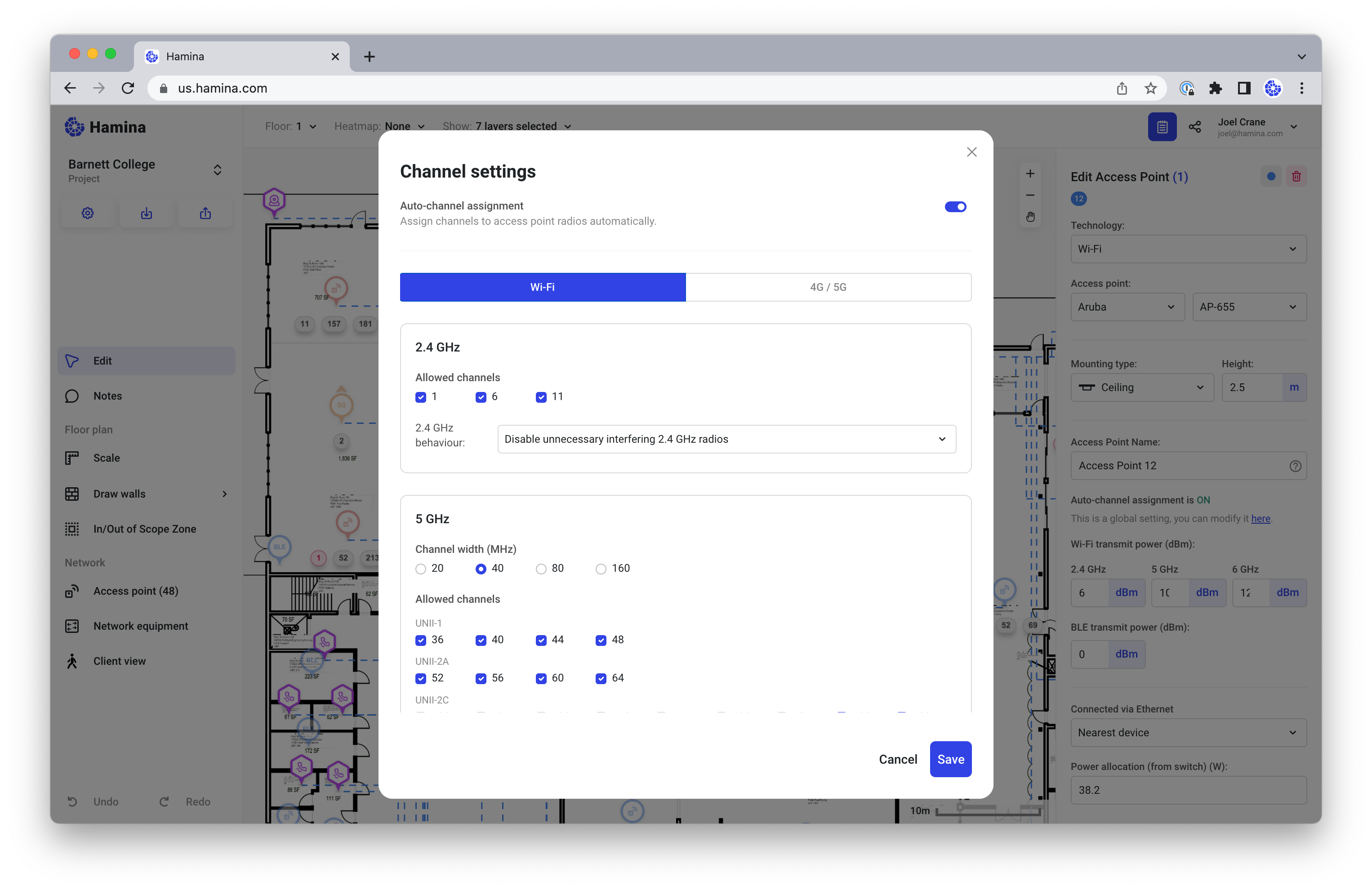
Task: Click the Access Point Name help icon
Action: tap(1295, 466)
